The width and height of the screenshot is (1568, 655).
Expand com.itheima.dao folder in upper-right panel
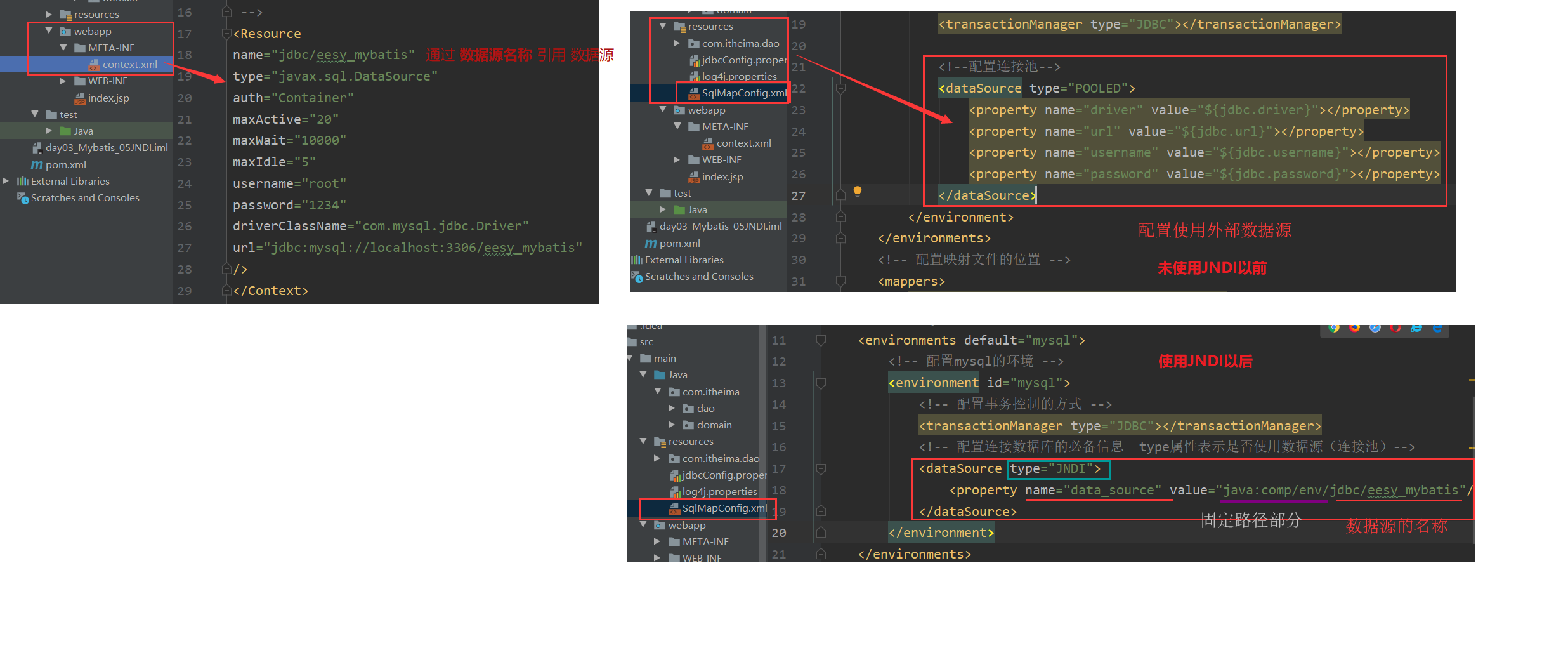tap(676, 44)
